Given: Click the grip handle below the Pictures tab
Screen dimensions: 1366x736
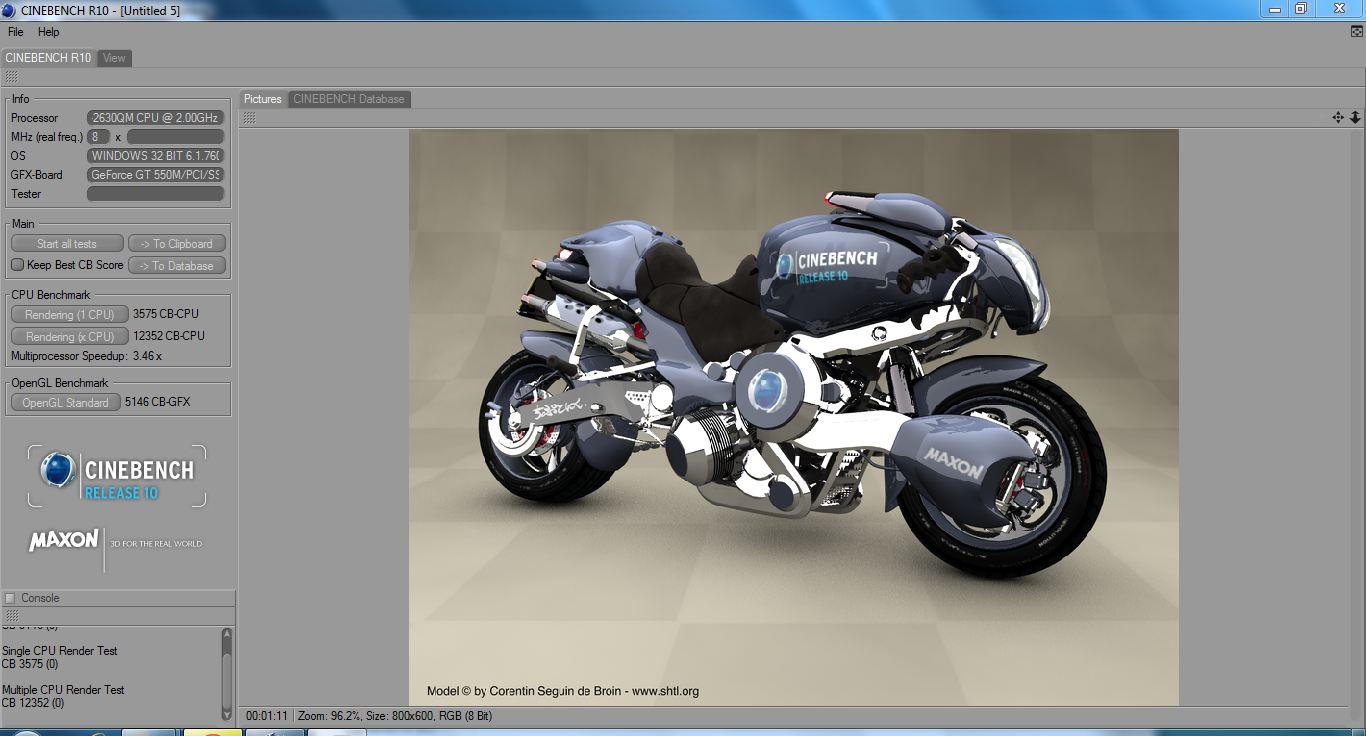Looking at the screenshot, I should tap(249, 118).
